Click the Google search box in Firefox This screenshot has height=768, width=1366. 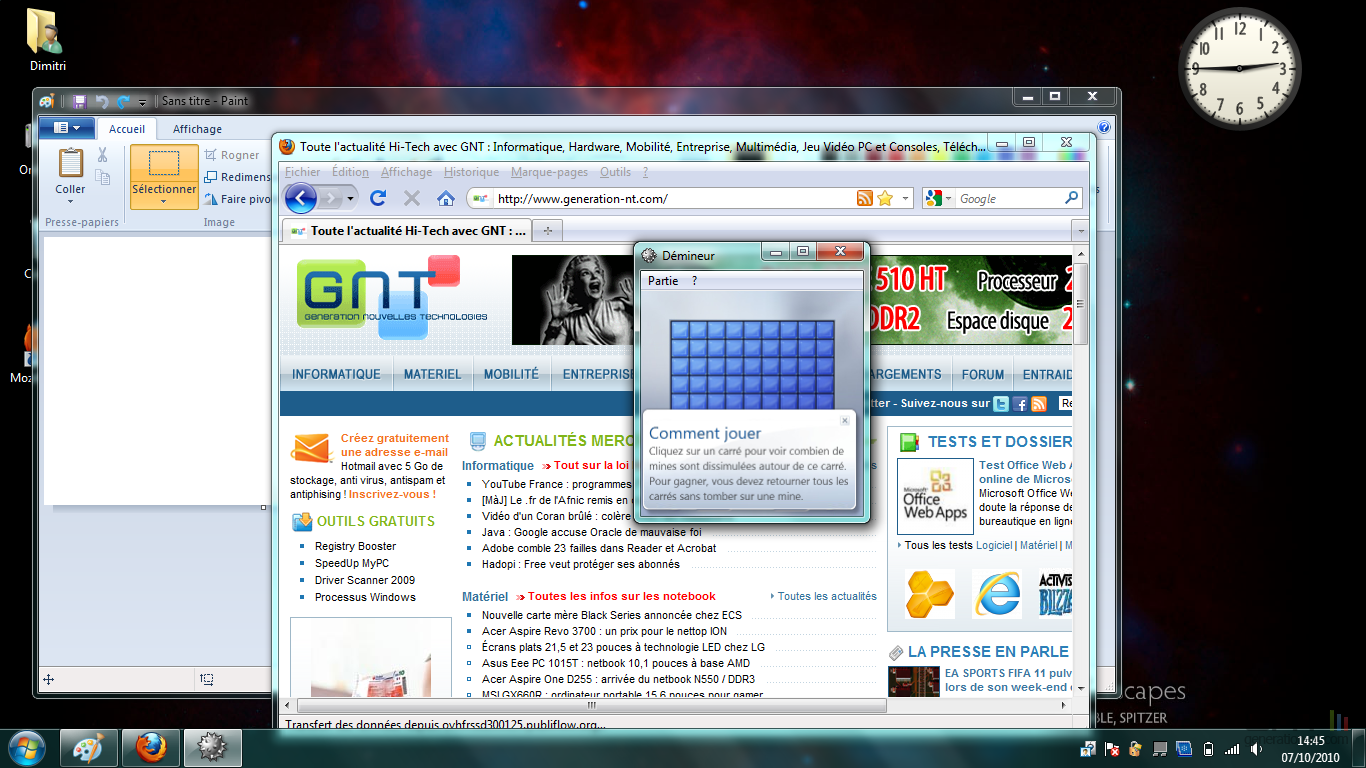pos(1008,199)
